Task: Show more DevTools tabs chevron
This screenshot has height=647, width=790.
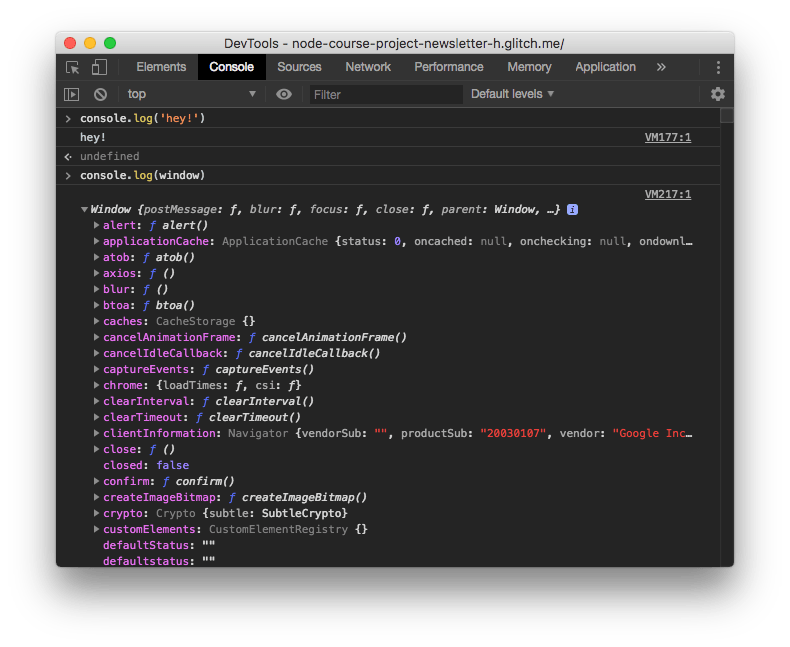Action: tap(661, 67)
